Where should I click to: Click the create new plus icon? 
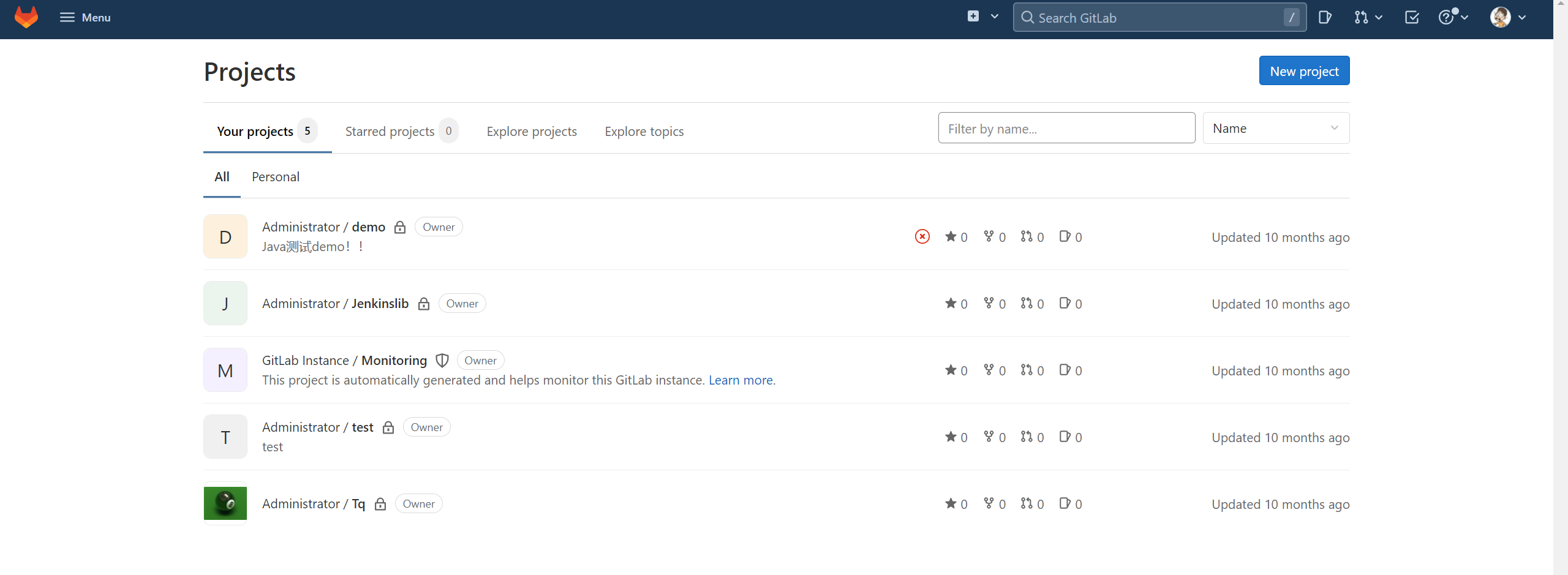[x=973, y=17]
